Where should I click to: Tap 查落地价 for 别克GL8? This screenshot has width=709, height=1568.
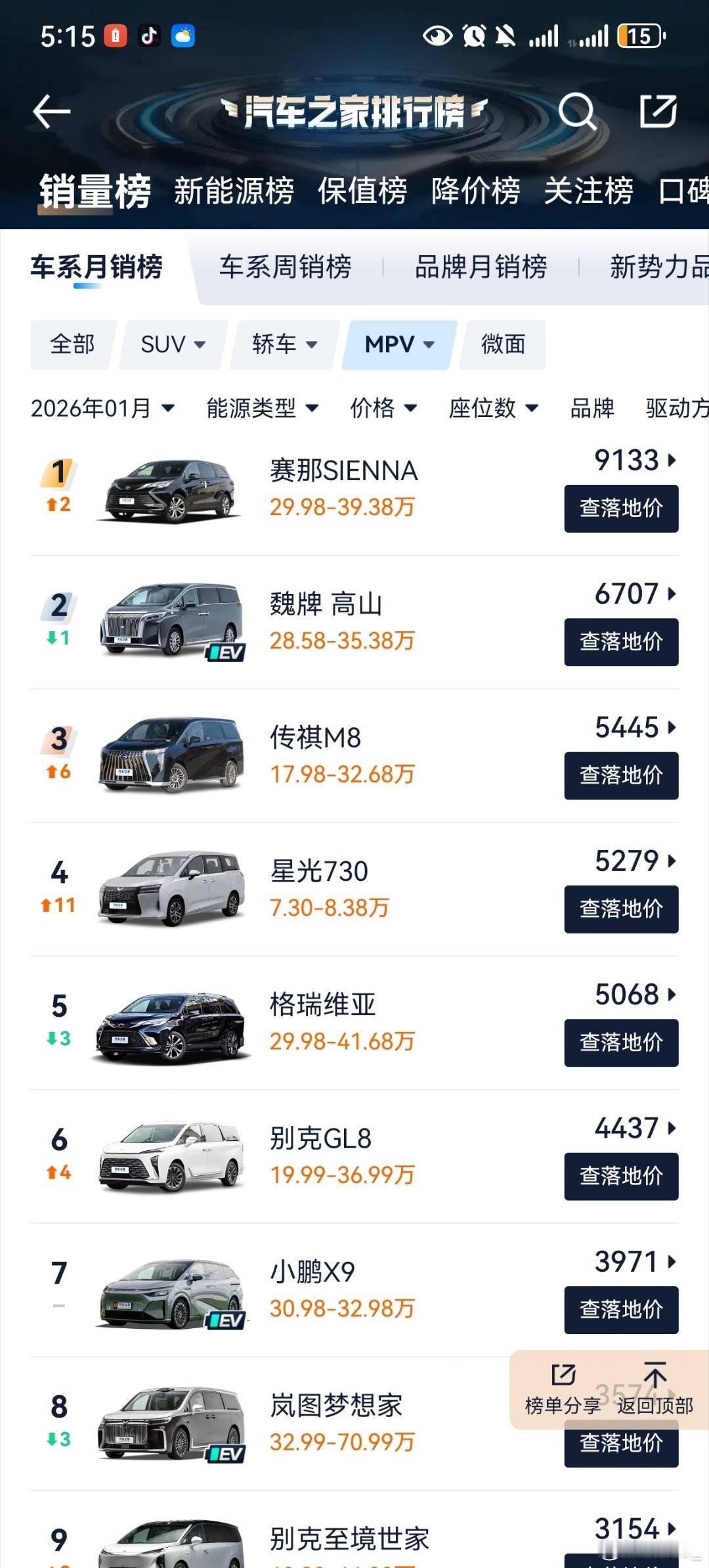(x=621, y=1176)
